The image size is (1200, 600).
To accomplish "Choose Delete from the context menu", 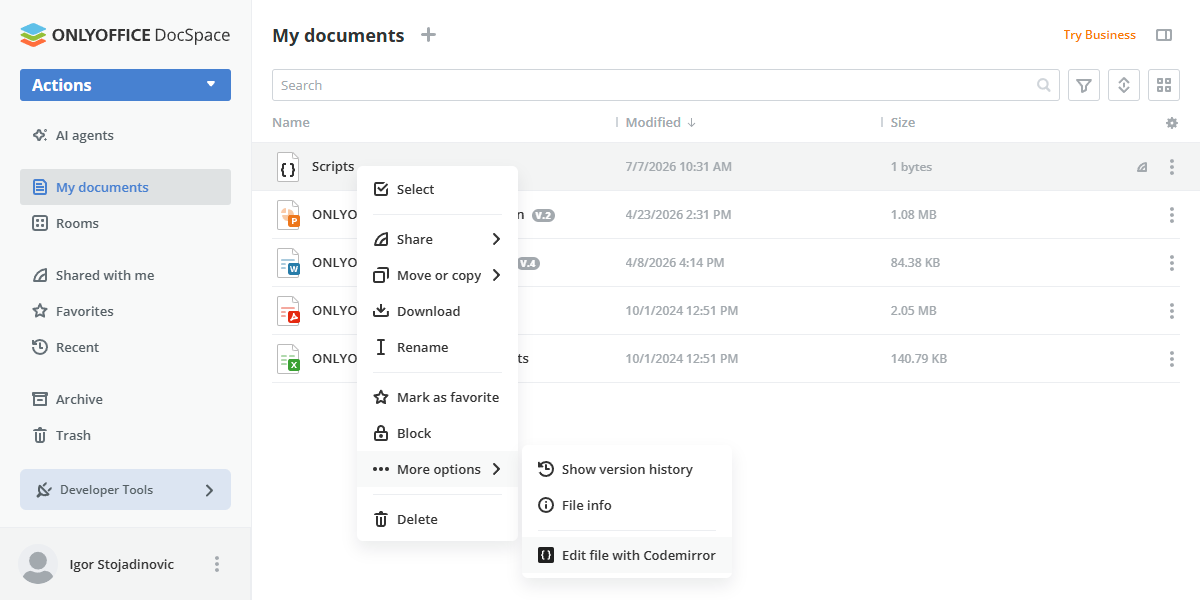I will 437,519.
